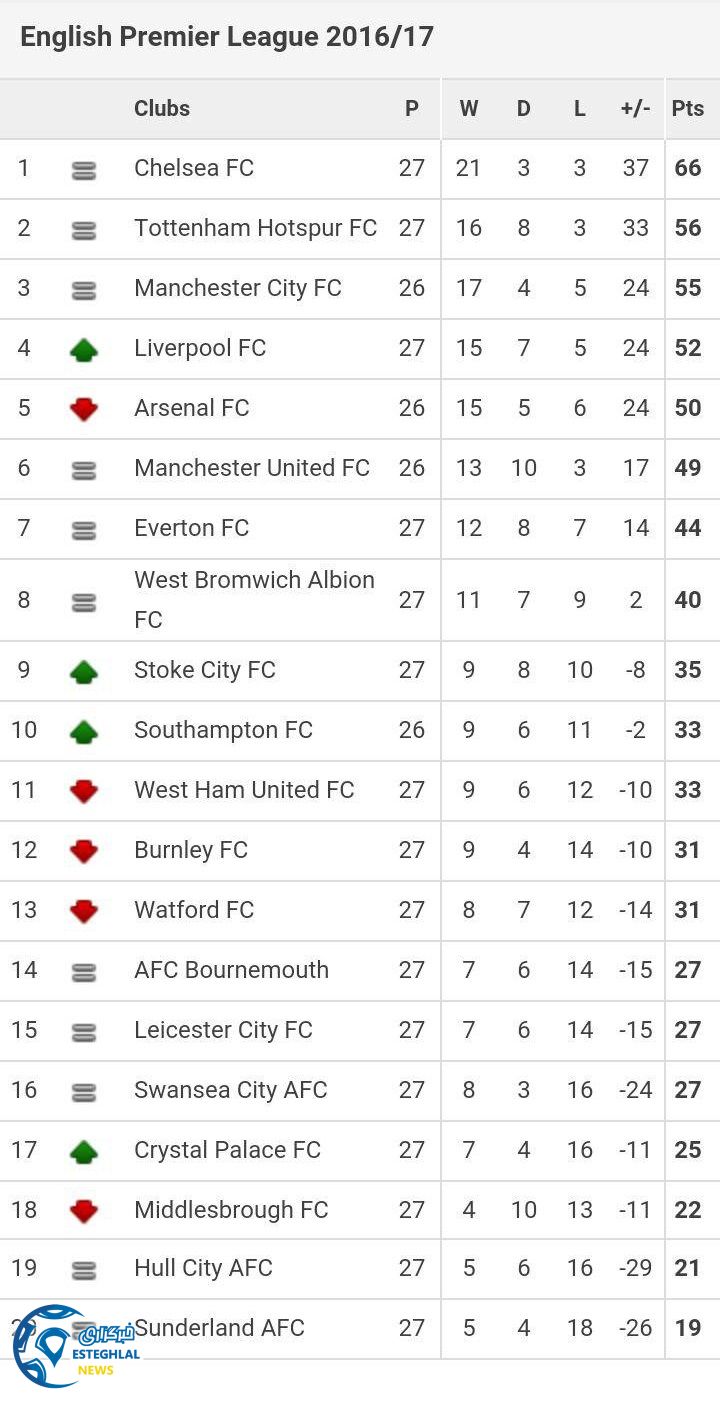720x1410 pixels.
Task: Click green up arrow beside Southampton FC
Action: click(84, 731)
